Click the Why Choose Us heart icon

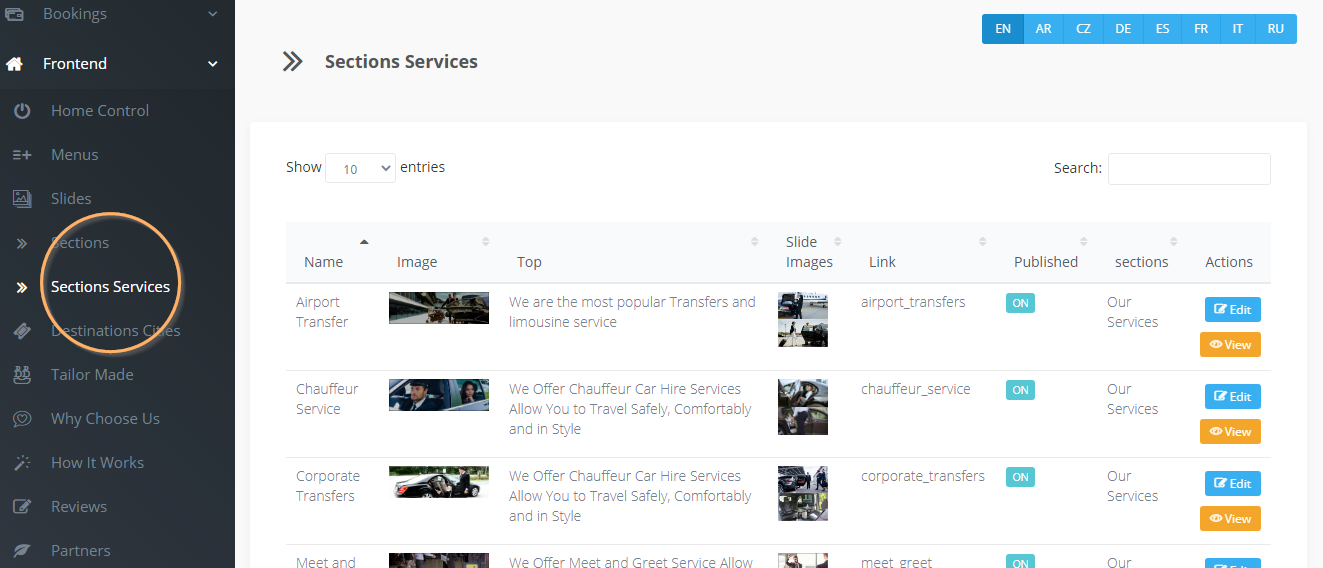[x=22, y=419]
